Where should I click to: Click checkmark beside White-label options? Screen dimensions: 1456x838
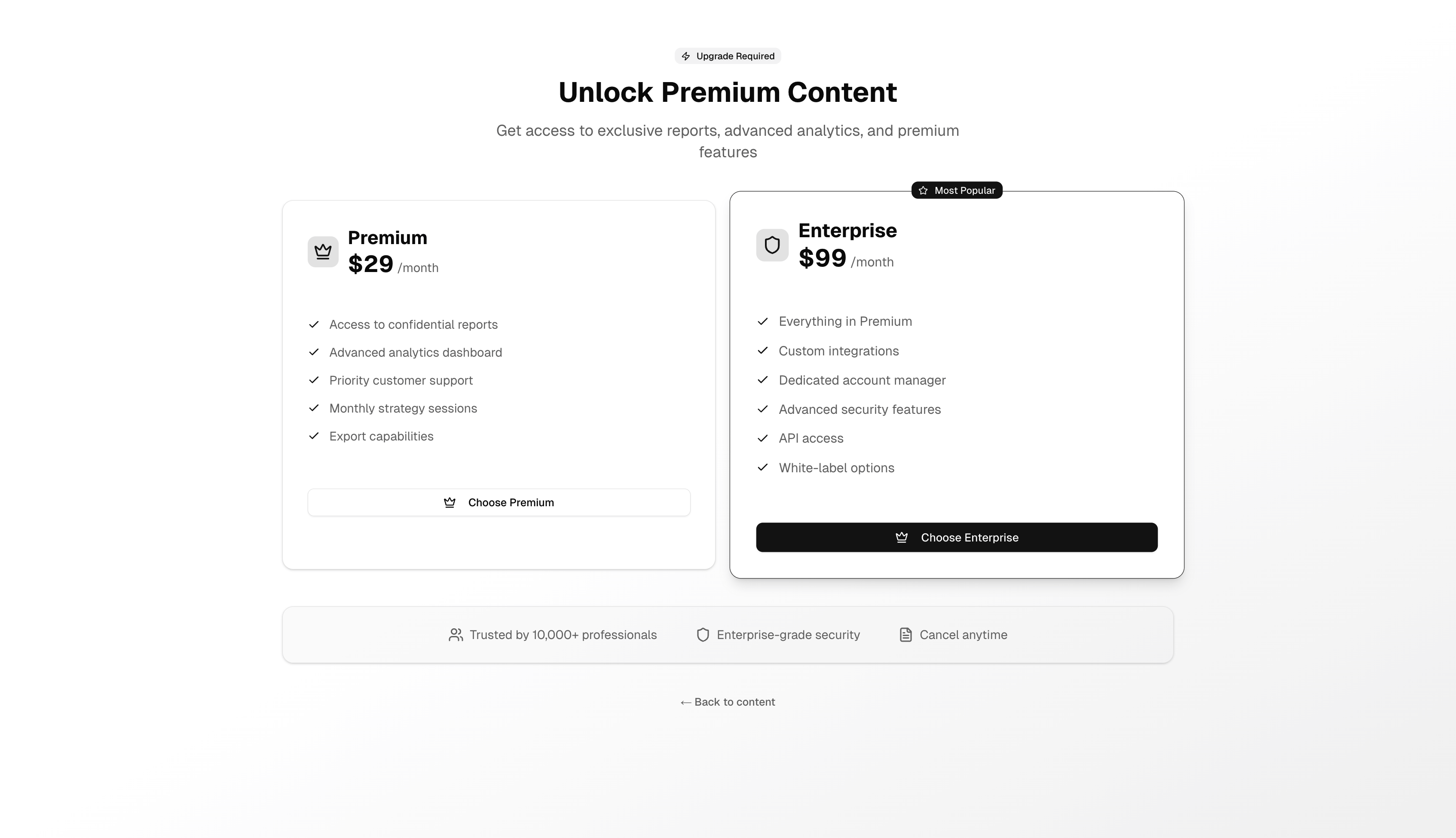pyautogui.click(x=762, y=468)
